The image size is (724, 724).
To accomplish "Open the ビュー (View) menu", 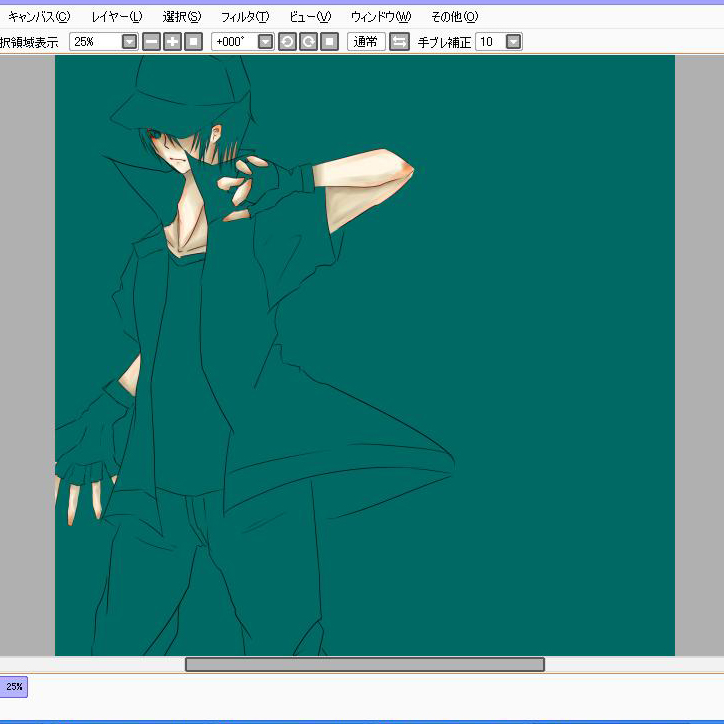I will coord(309,17).
